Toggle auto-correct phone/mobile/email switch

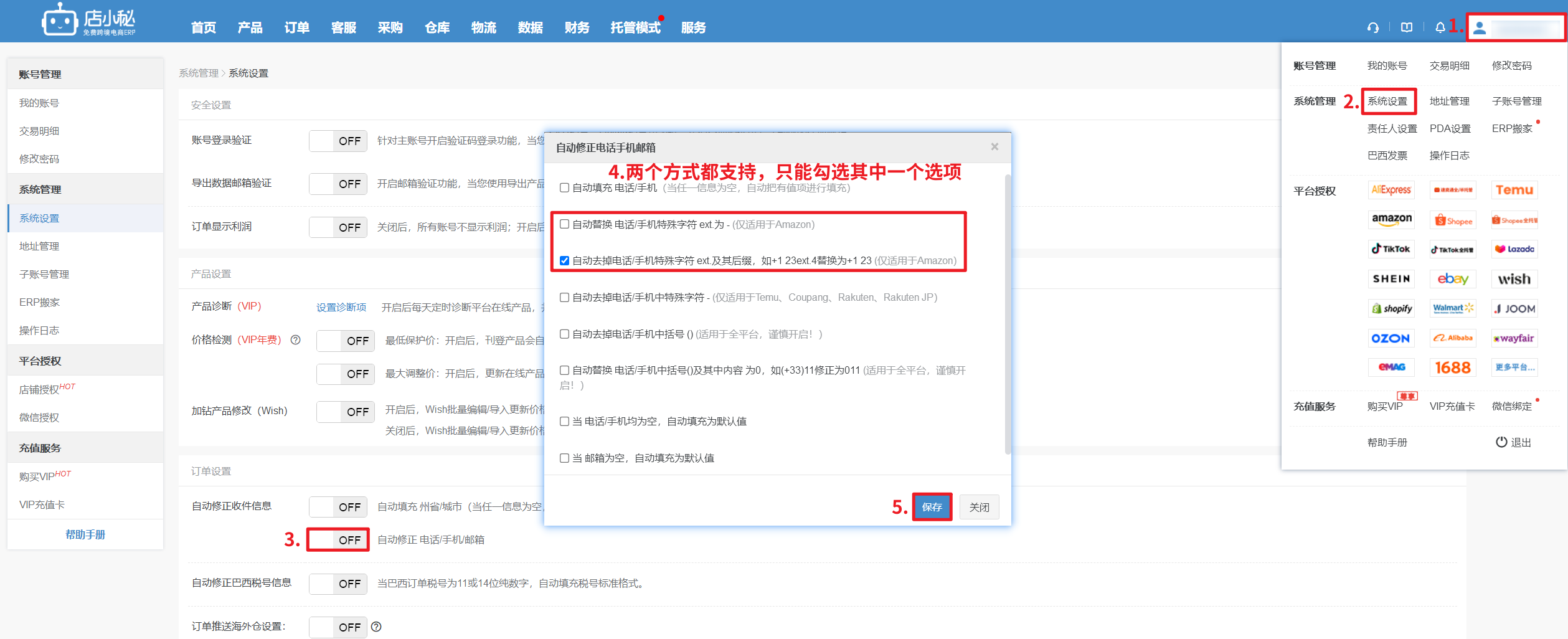click(338, 540)
